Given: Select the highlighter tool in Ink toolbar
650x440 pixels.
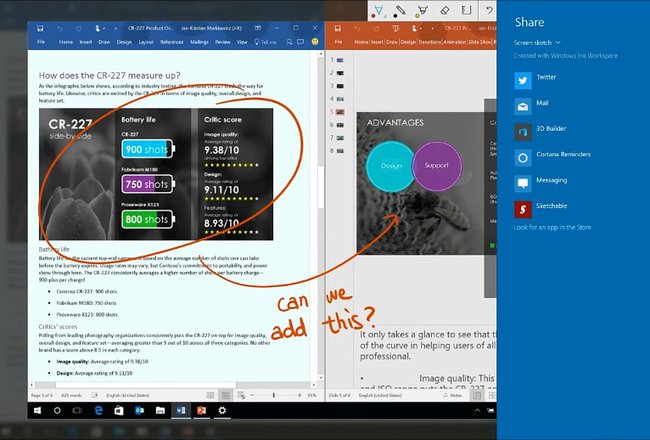Looking at the screenshot, I should coord(422,10).
